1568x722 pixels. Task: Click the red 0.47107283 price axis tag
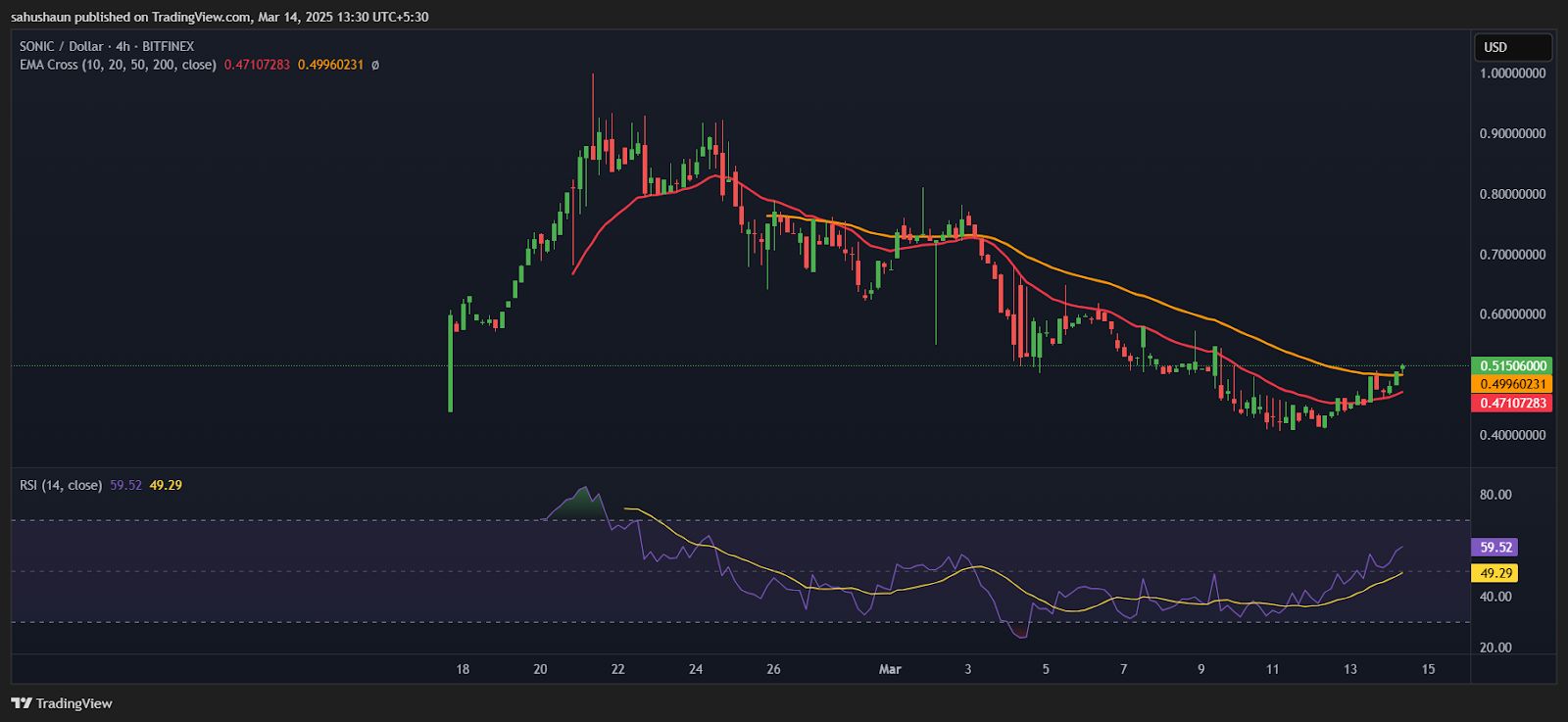[1513, 403]
